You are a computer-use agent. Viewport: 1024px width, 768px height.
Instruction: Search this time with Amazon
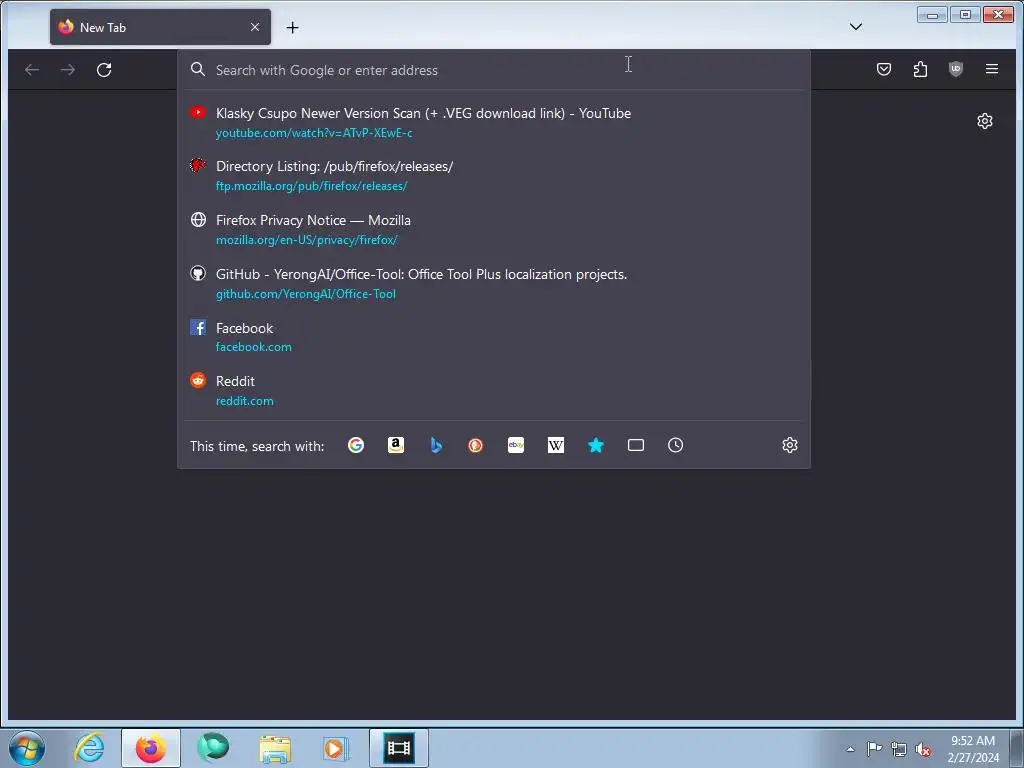coord(396,445)
